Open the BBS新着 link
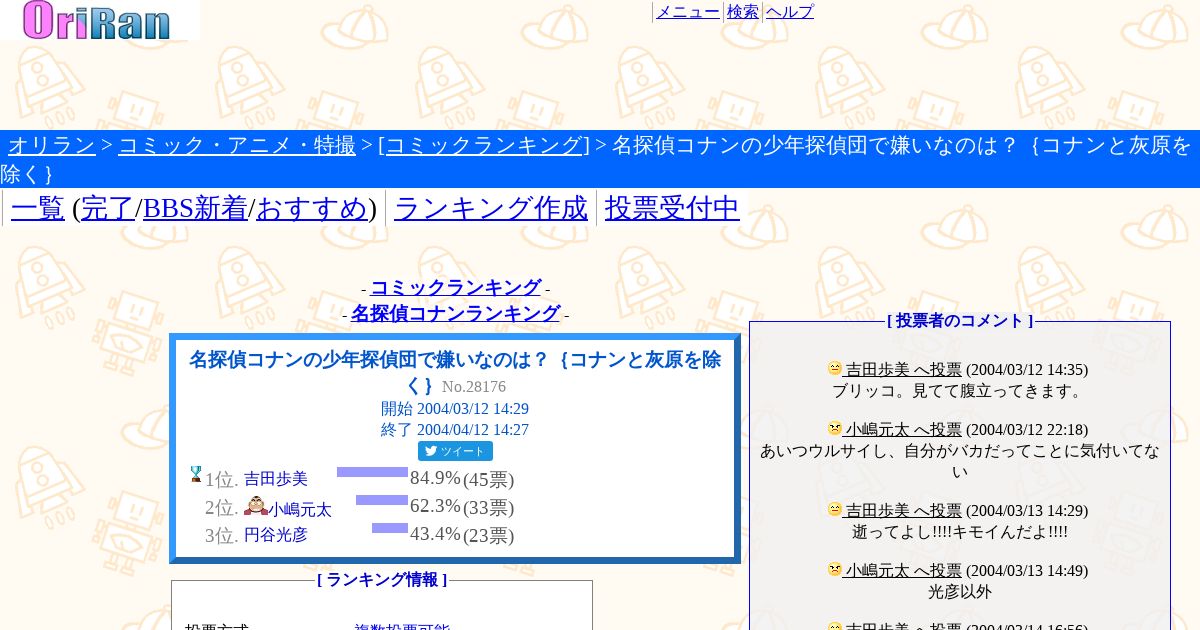This screenshot has width=1200, height=630. (195, 208)
